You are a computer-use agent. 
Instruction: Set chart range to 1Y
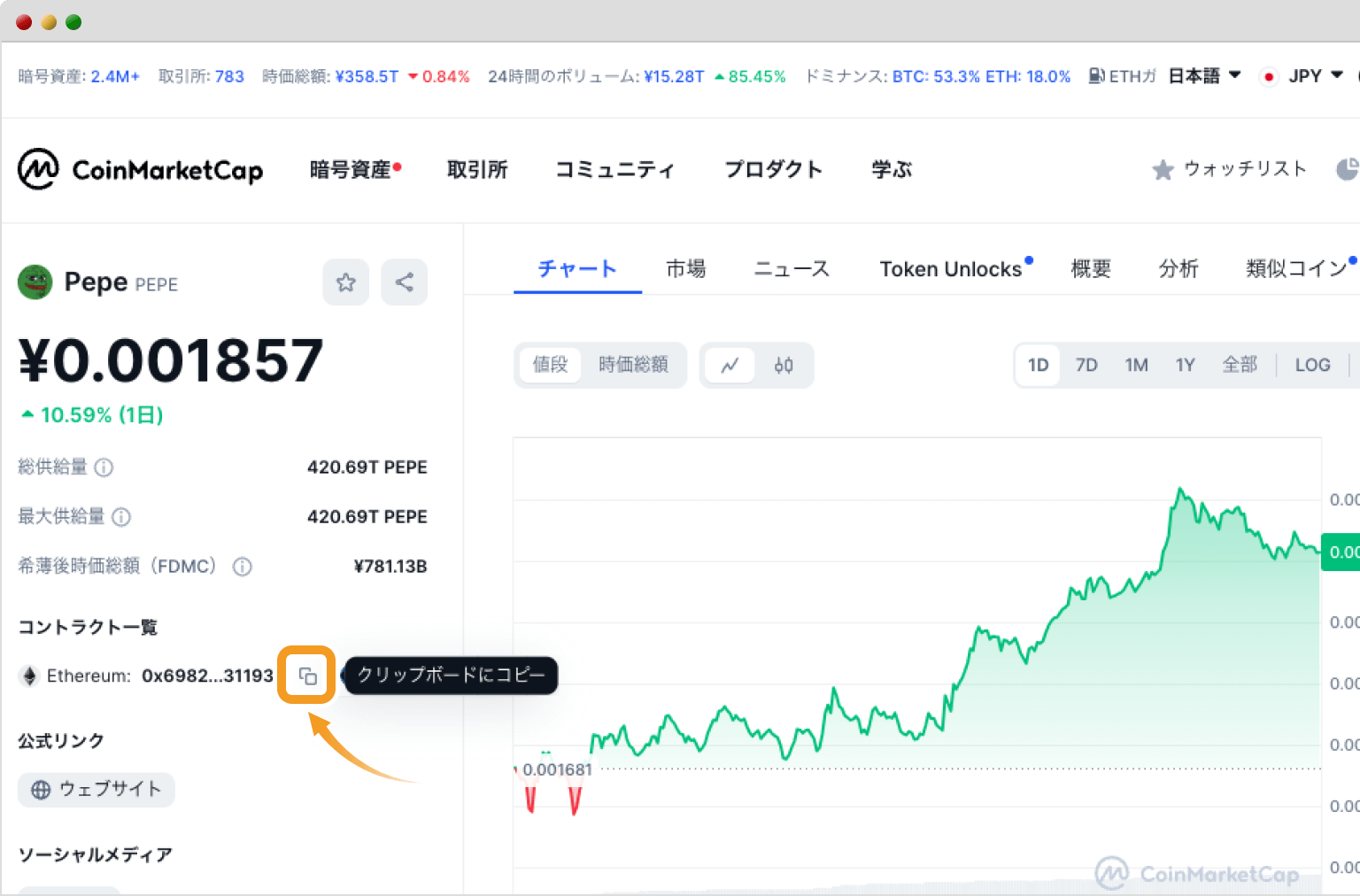tap(1185, 365)
